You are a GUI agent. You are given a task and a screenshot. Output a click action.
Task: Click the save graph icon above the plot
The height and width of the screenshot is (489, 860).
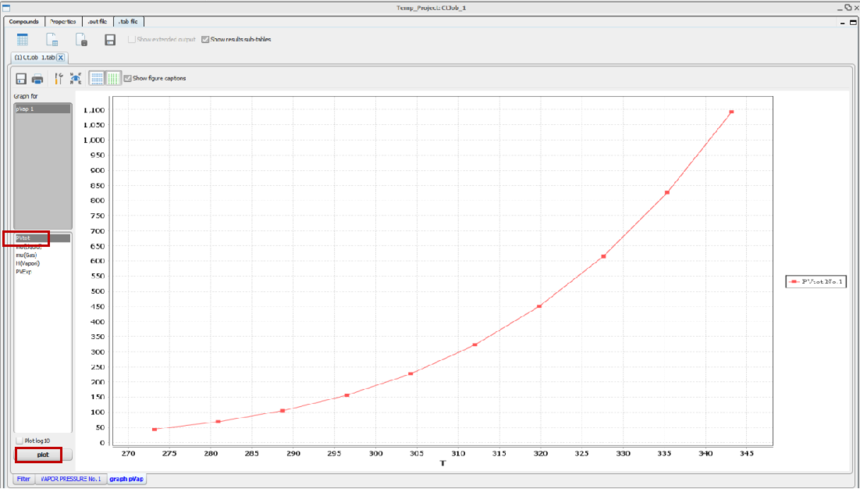(x=21, y=78)
